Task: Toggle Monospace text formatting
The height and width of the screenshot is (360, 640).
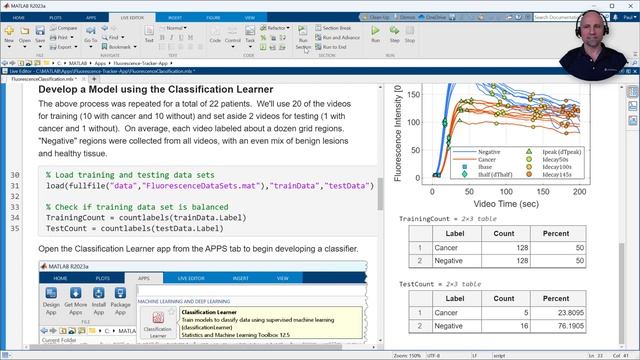Action: [190, 38]
